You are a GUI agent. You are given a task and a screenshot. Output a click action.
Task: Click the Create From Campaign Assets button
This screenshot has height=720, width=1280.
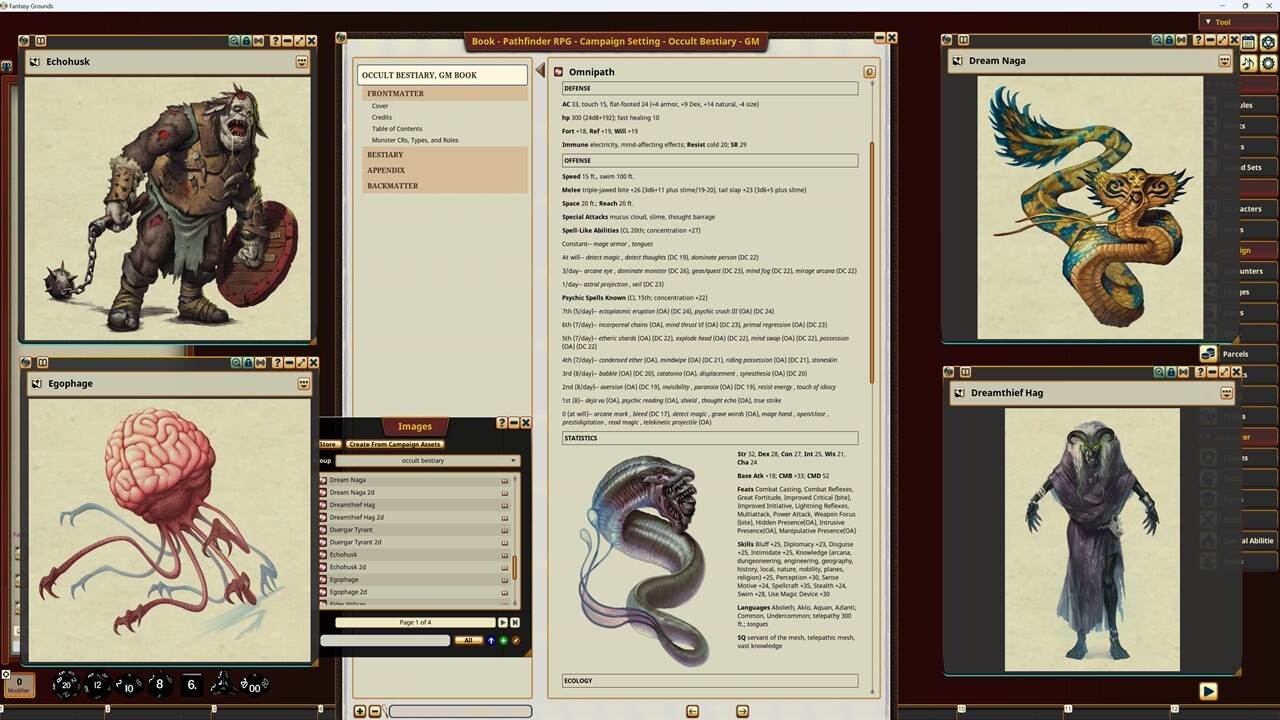click(x=394, y=444)
